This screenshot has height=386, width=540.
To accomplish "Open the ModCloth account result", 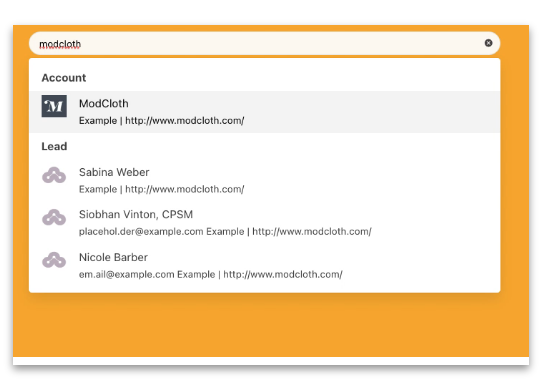I will click(x=264, y=112).
